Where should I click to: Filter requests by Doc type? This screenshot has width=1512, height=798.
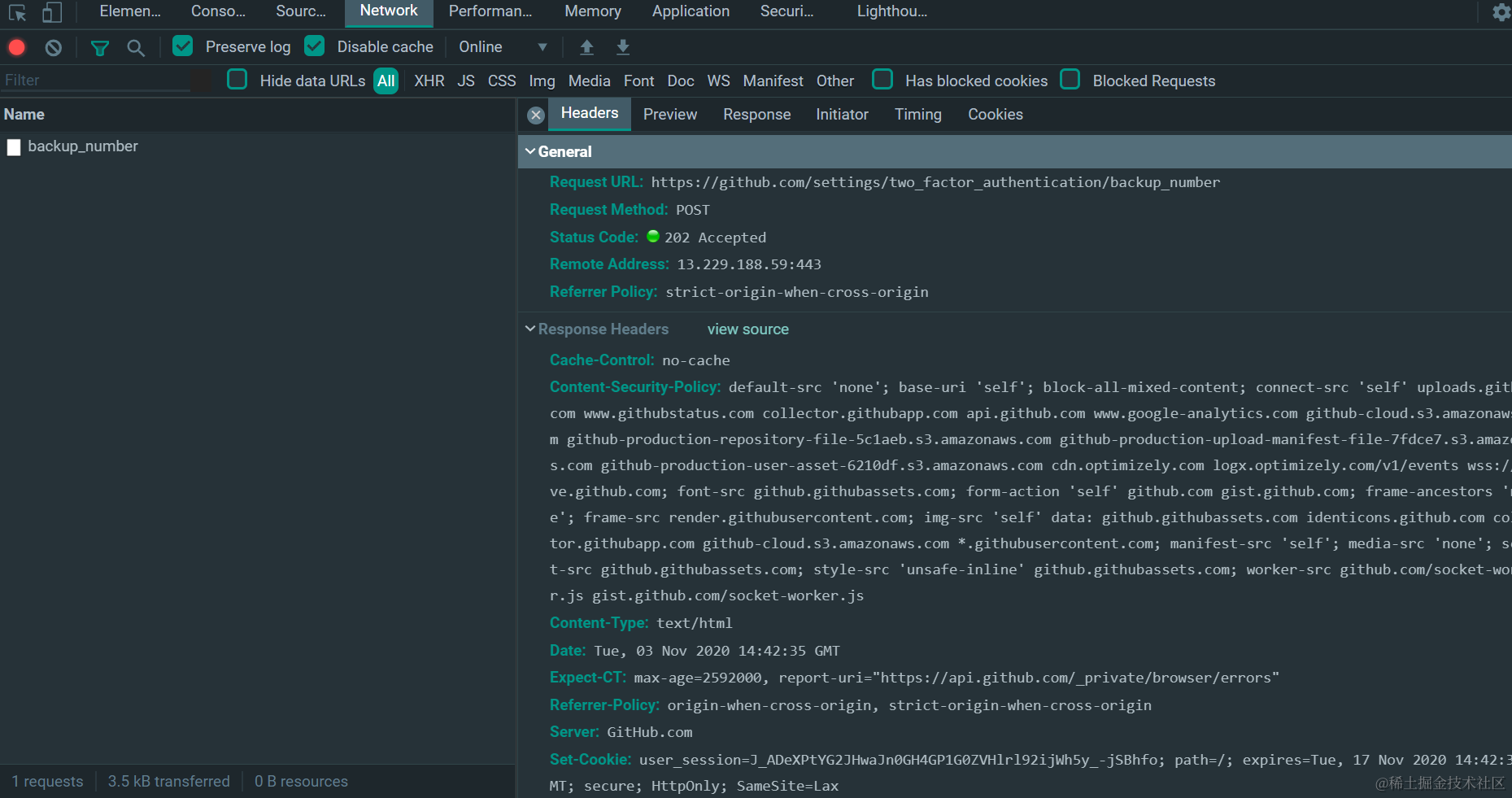[x=681, y=81]
